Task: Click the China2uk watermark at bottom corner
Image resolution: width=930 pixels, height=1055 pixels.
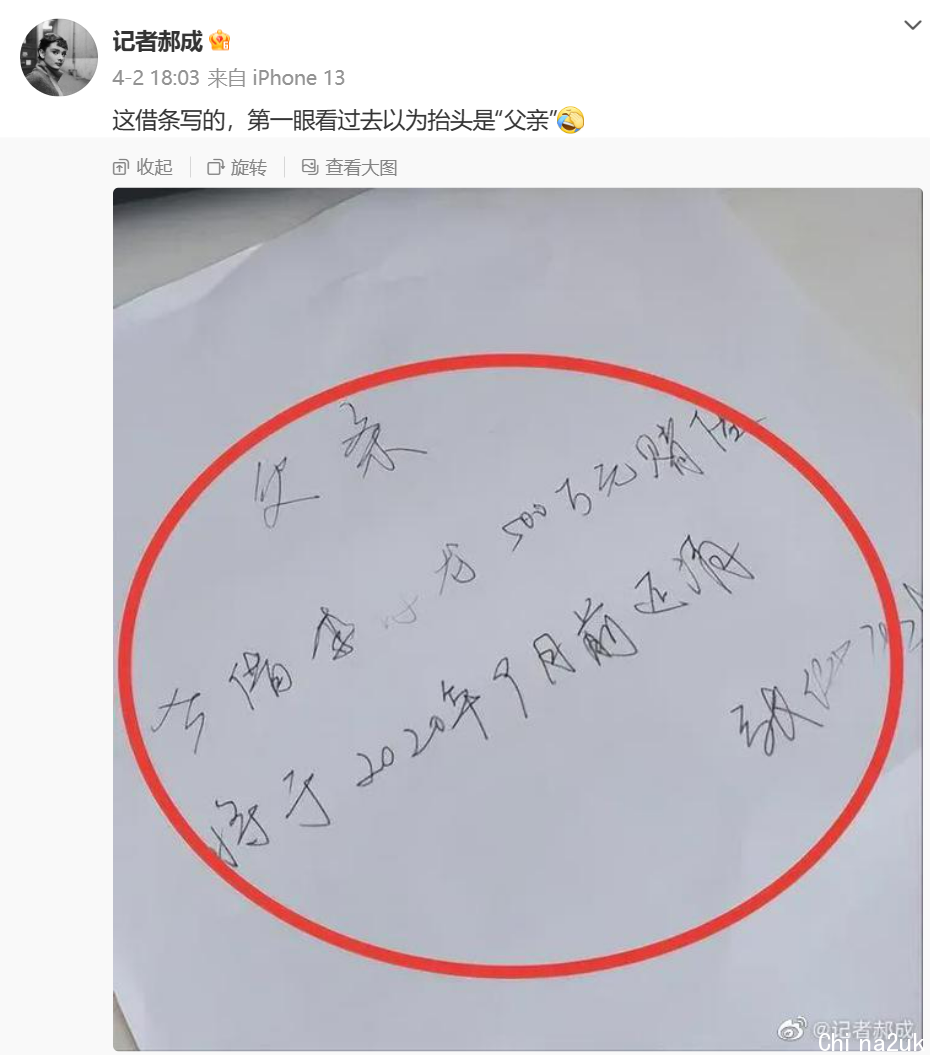Action: [873, 1044]
